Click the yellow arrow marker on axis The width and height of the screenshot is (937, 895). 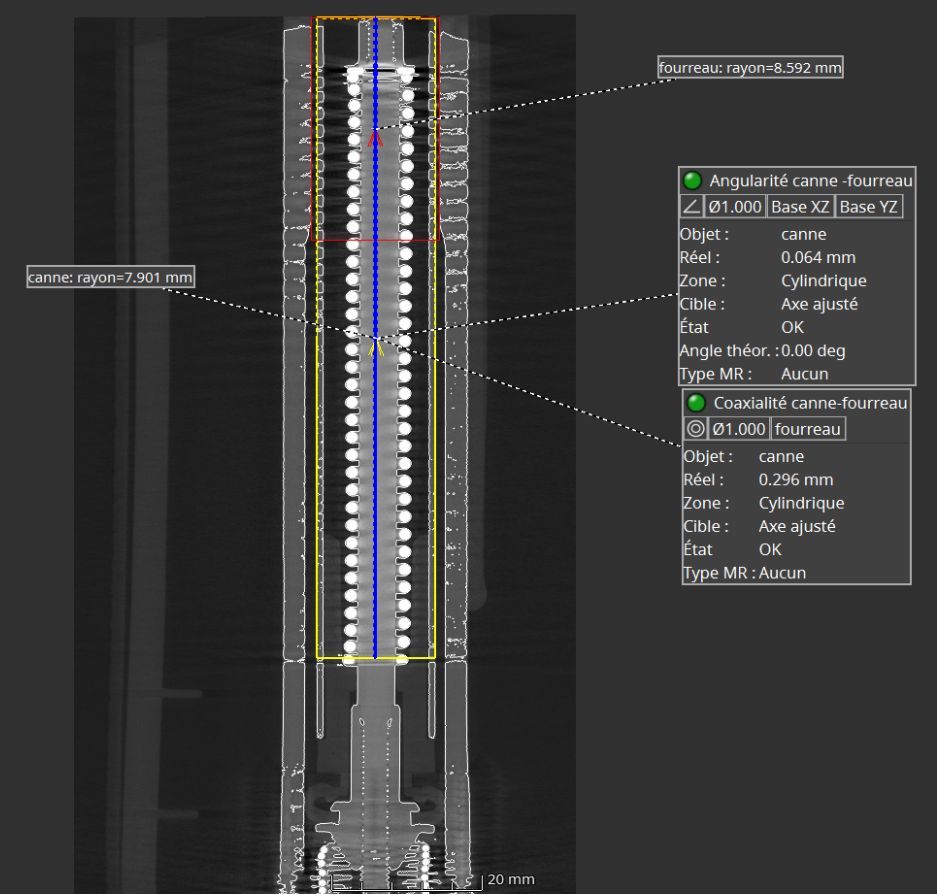(x=376, y=348)
